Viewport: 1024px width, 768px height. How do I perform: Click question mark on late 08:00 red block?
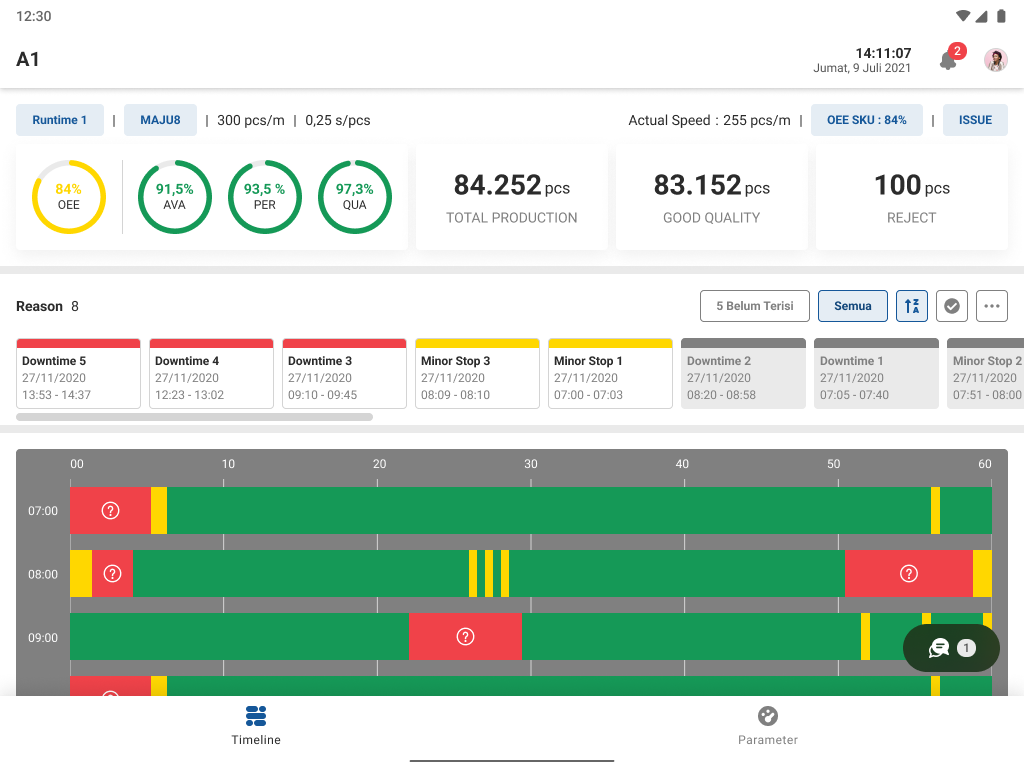tap(908, 573)
